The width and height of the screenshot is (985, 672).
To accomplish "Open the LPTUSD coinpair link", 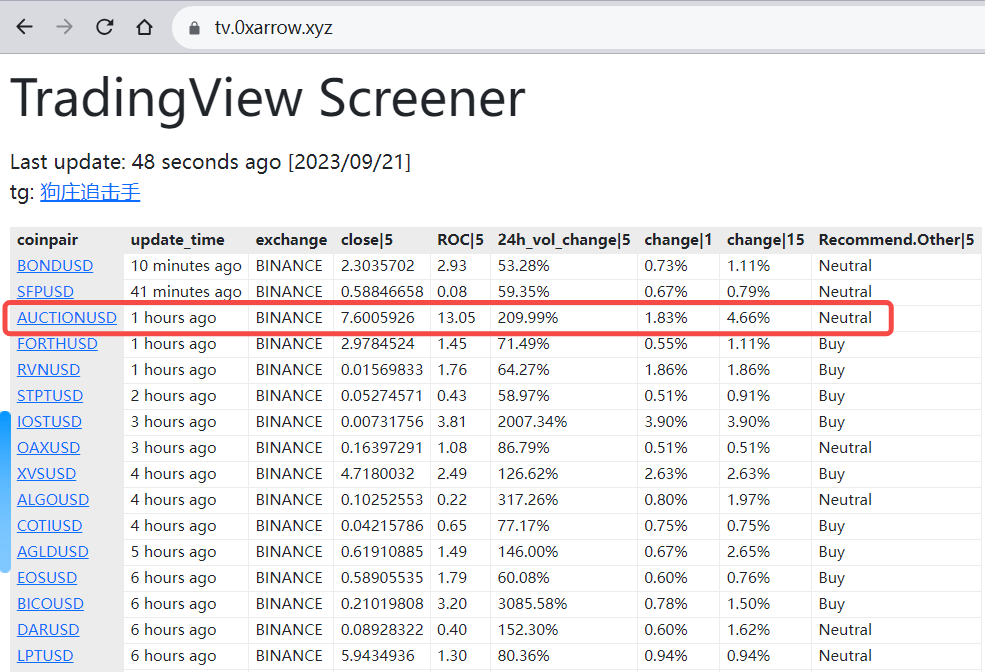I will (45, 656).
